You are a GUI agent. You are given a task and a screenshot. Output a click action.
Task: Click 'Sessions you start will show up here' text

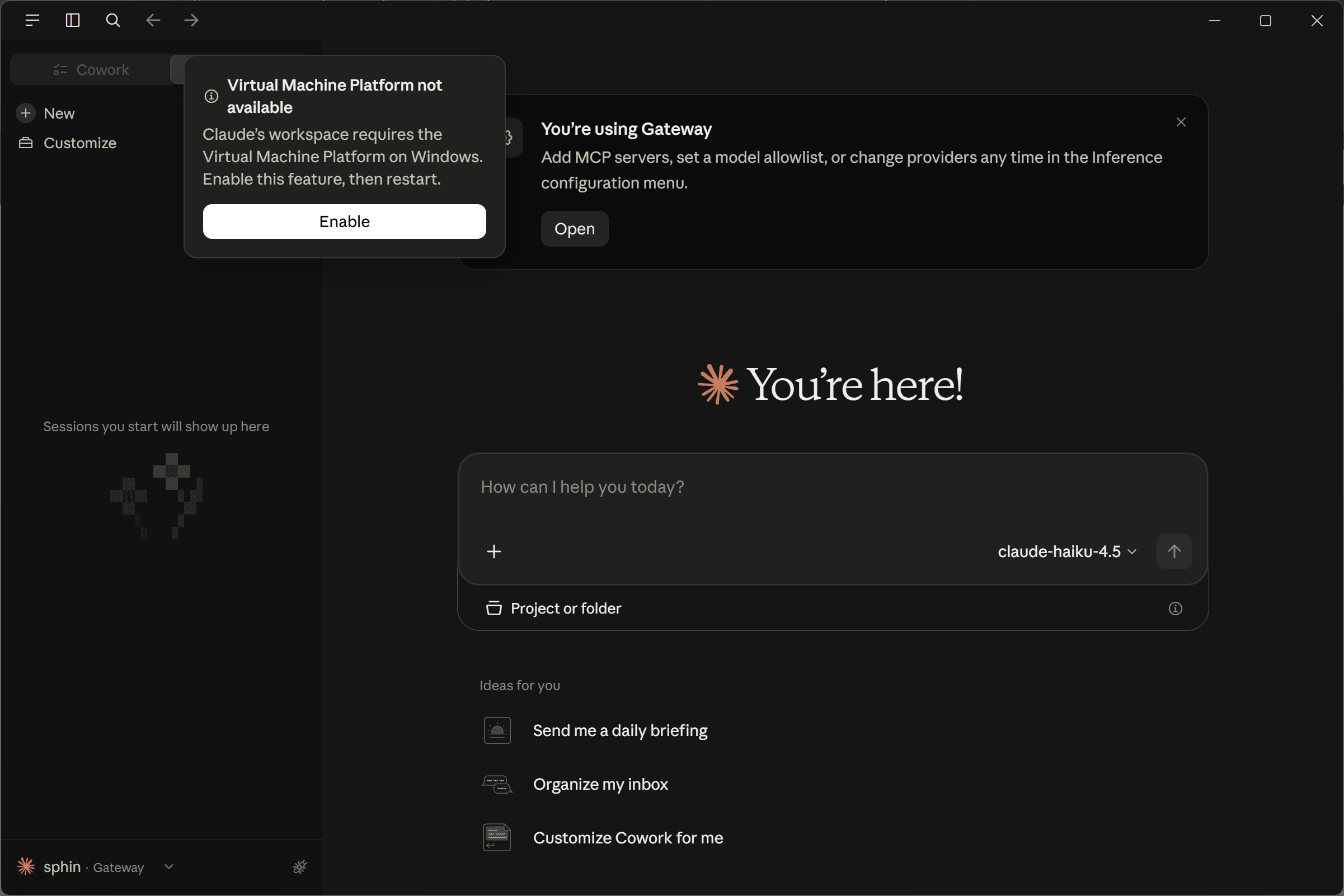pyautogui.click(x=156, y=427)
